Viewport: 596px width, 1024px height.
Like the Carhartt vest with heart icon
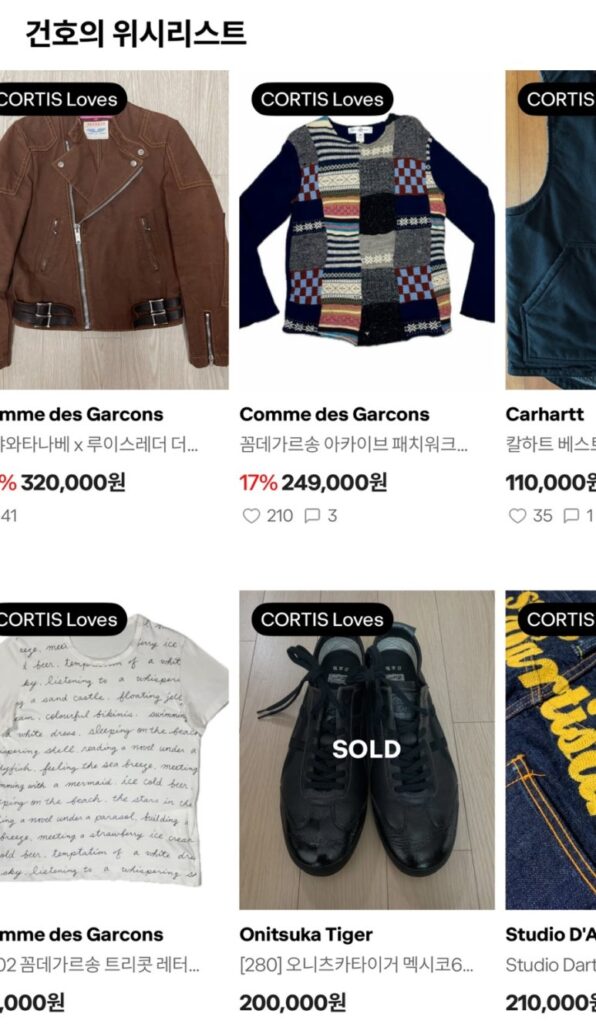[x=517, y=516]
